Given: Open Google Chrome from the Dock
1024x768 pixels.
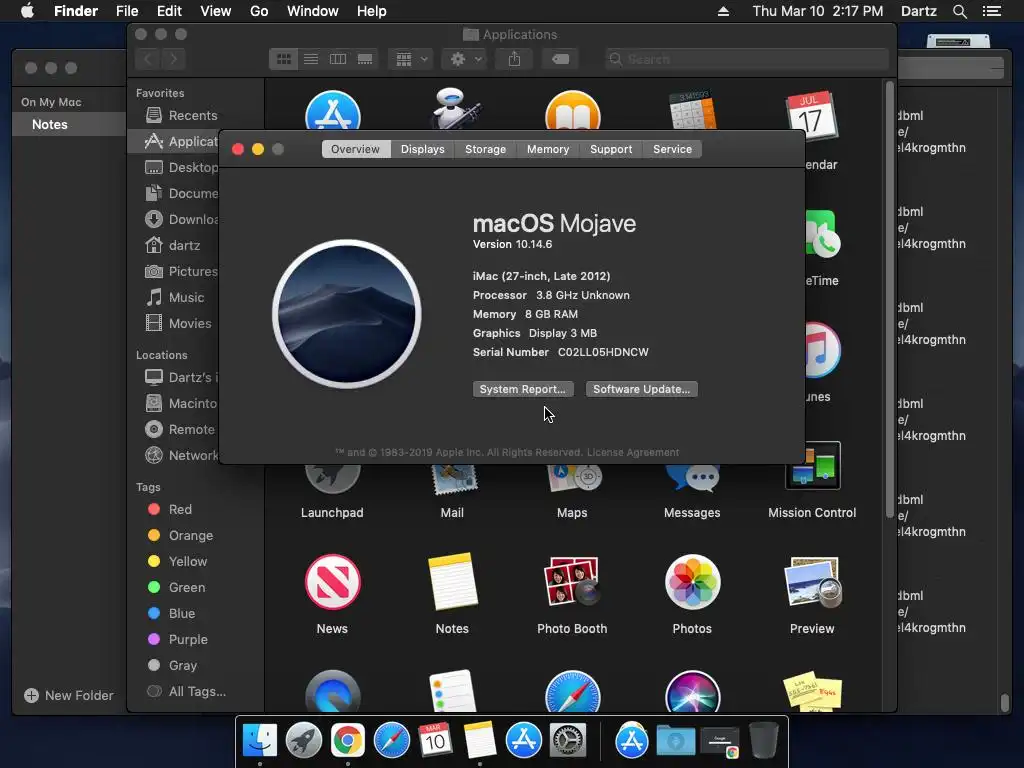Looking at the screenshot, I should coord(347,741).
